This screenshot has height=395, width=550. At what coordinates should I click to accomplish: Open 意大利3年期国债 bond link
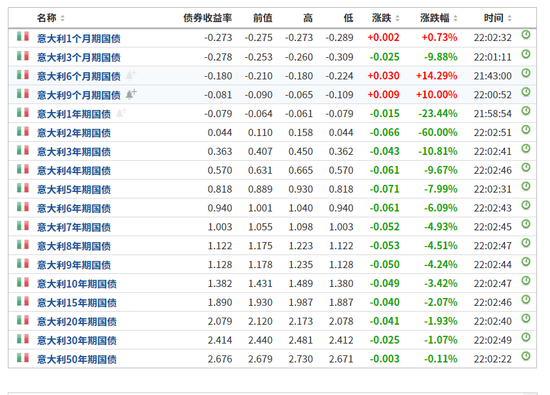pos(74,152)
